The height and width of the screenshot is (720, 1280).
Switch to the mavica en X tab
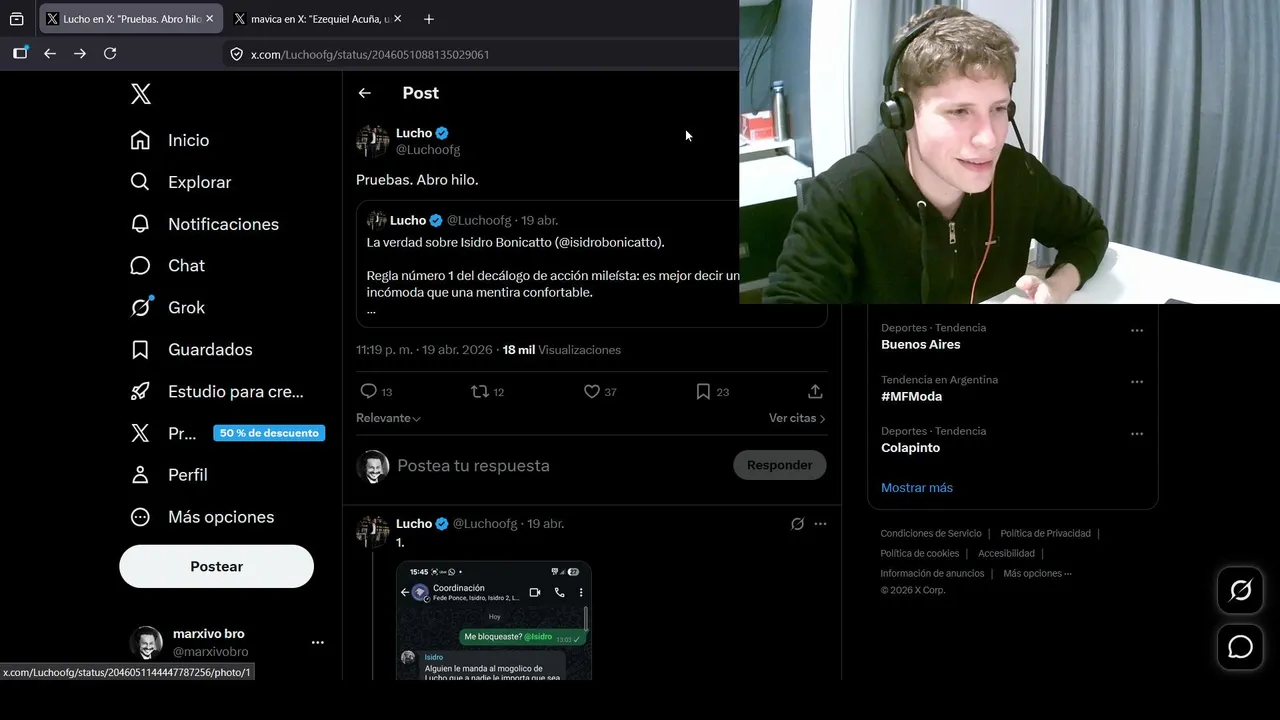tap(313, 19)
